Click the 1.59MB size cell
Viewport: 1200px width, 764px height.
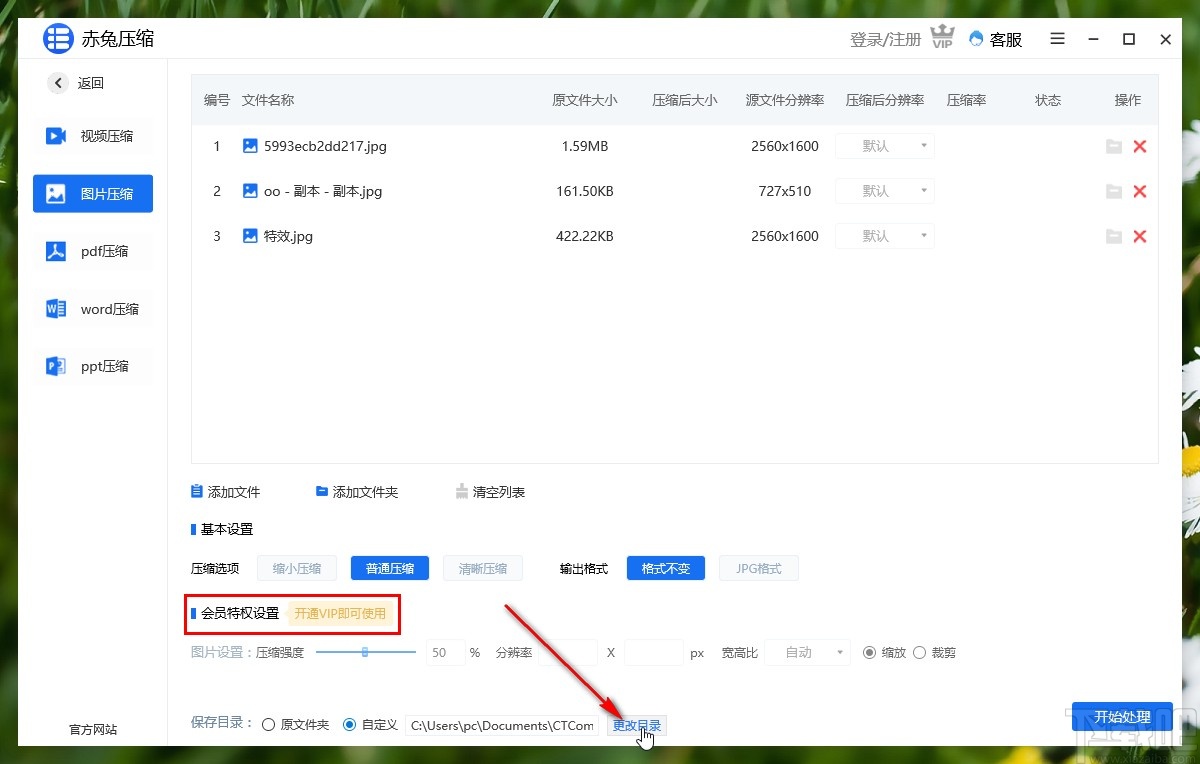coord(585,146)
